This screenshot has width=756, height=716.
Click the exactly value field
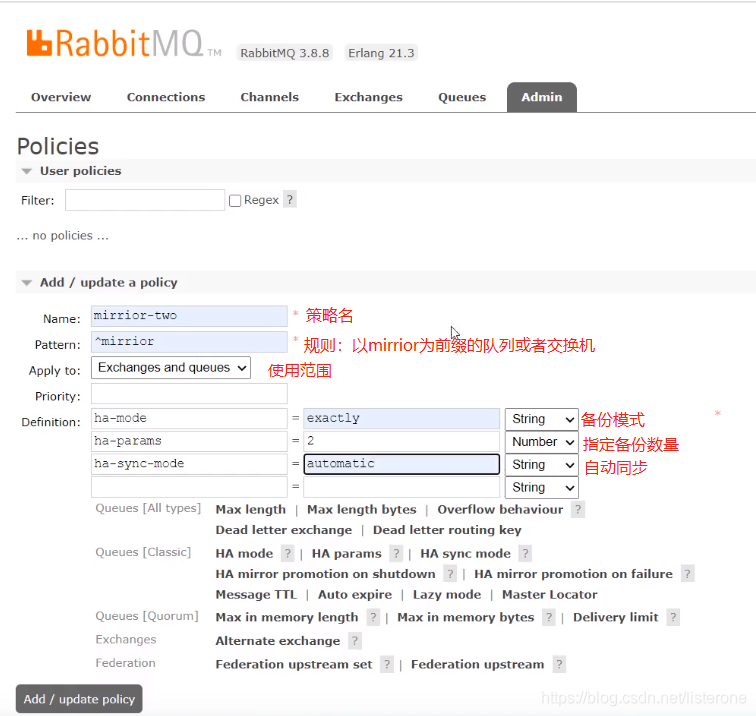coord(402,419)
